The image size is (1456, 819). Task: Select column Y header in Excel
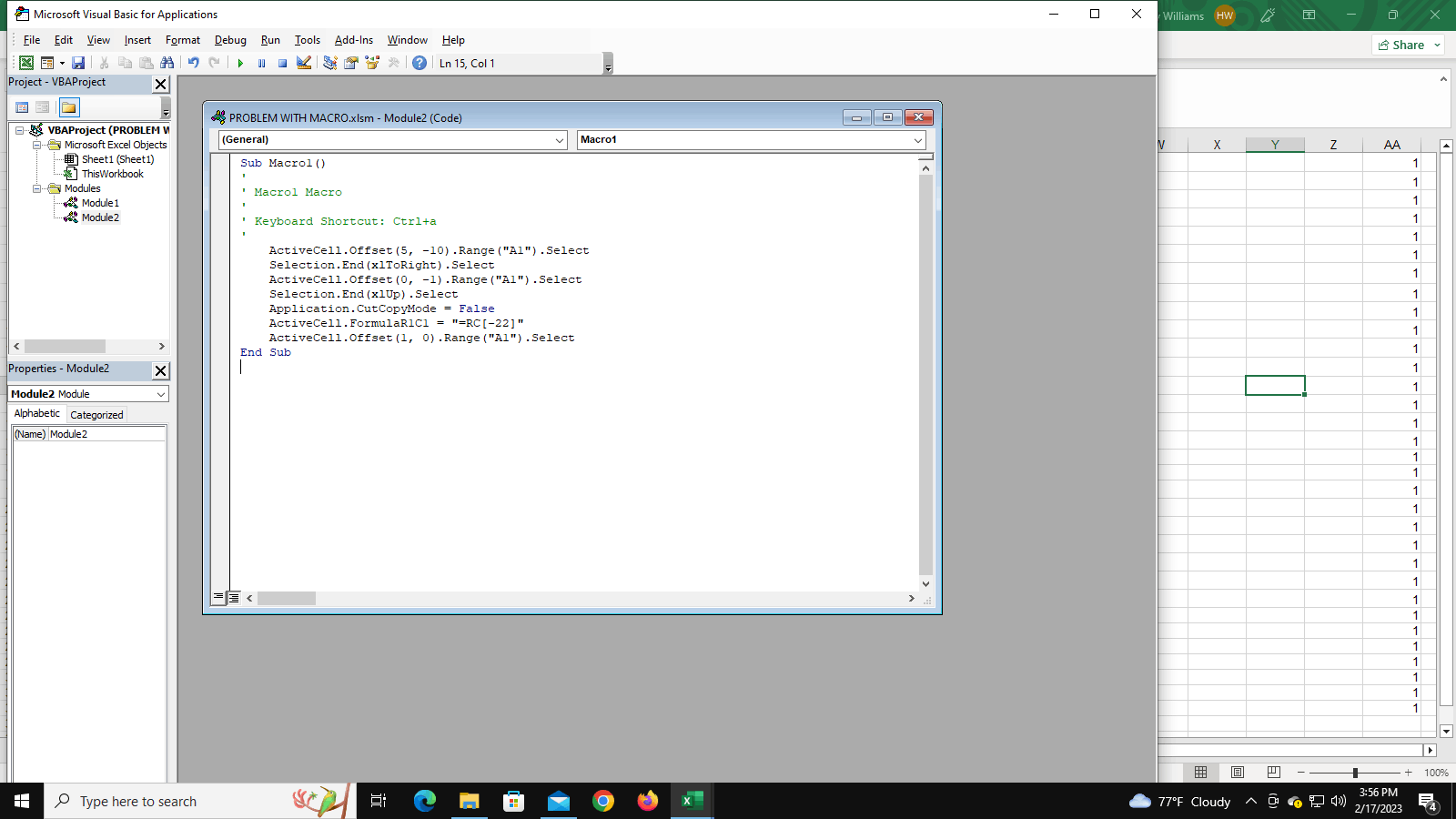[x=1275, y=145]
